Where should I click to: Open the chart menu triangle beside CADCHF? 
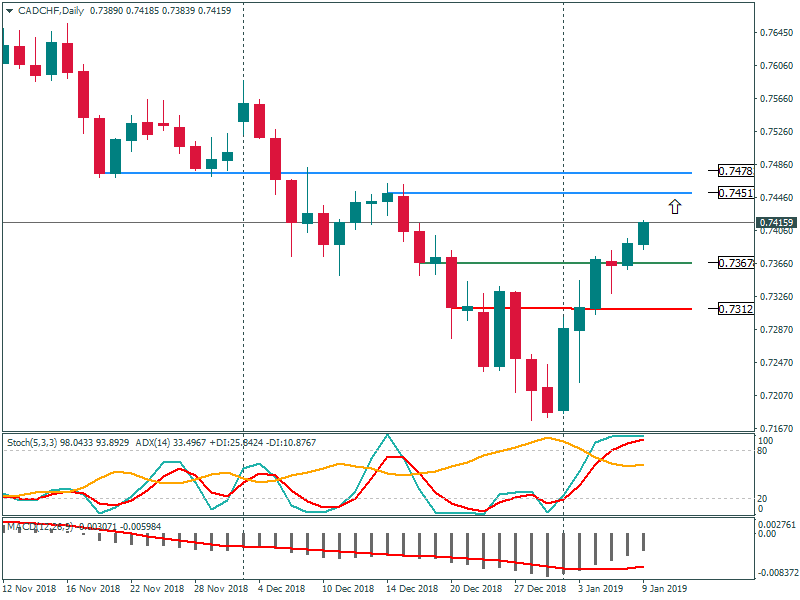9,11
